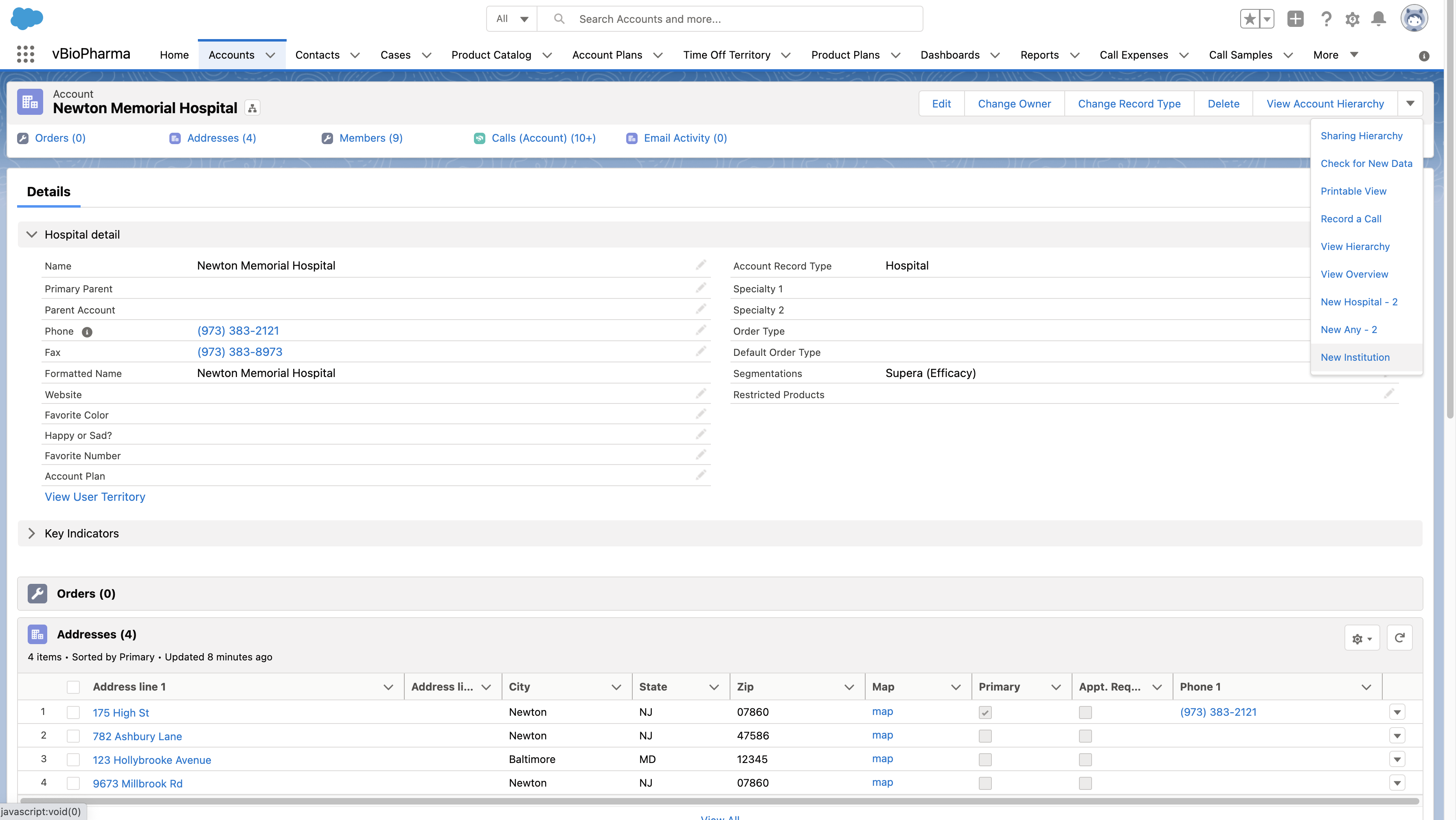Expand the Key Indicators section
Screen dimensions: 1456x820
click(x=32, y=533)
